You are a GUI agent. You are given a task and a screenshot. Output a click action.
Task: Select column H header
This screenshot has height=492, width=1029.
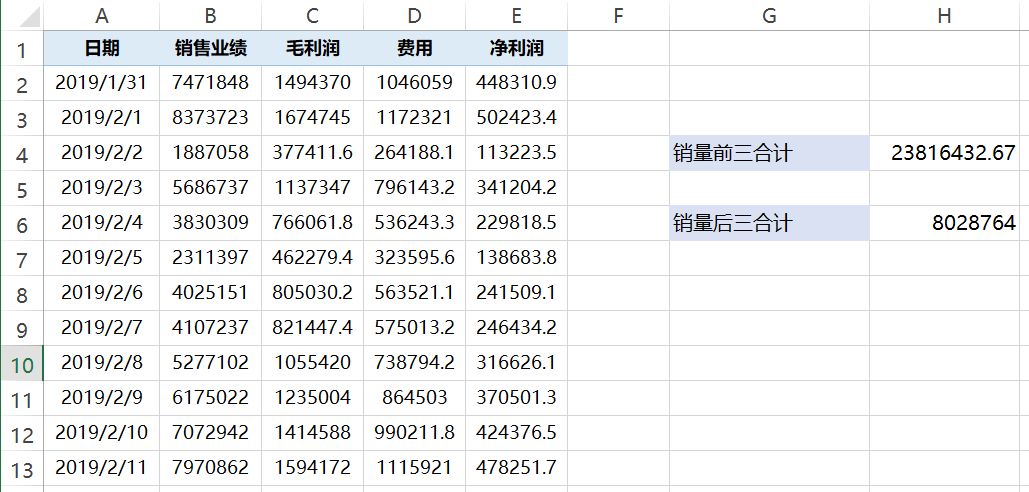click(944, 16)
